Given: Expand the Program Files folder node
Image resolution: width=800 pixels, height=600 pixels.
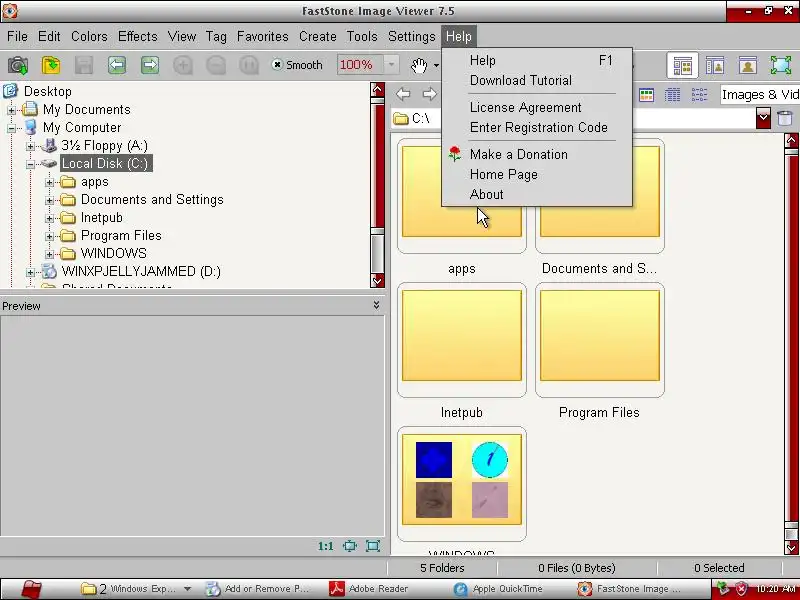Looking at the screenshot, I should 49,236.
